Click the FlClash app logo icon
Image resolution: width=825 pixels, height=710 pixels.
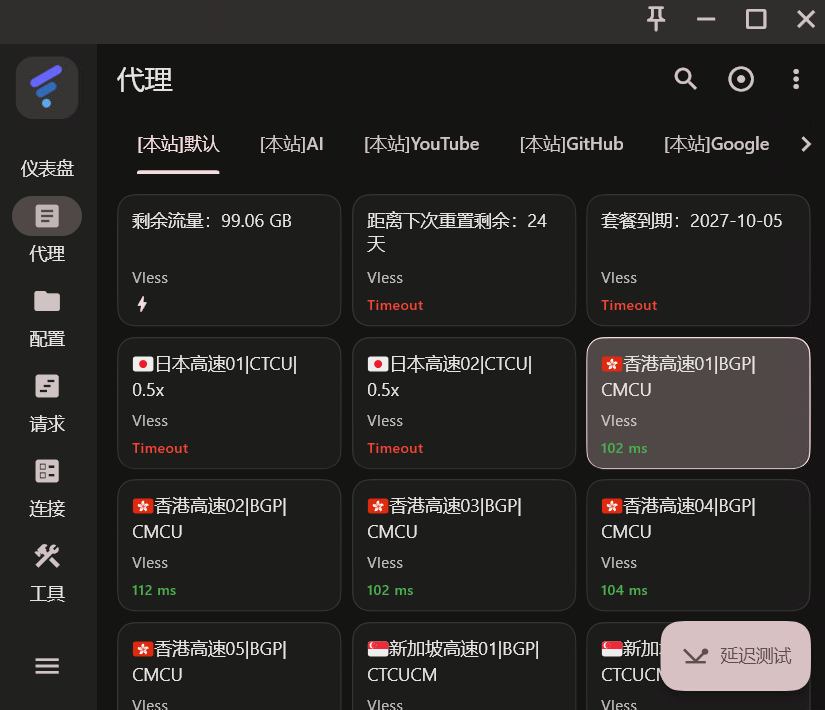click(47, 87)
